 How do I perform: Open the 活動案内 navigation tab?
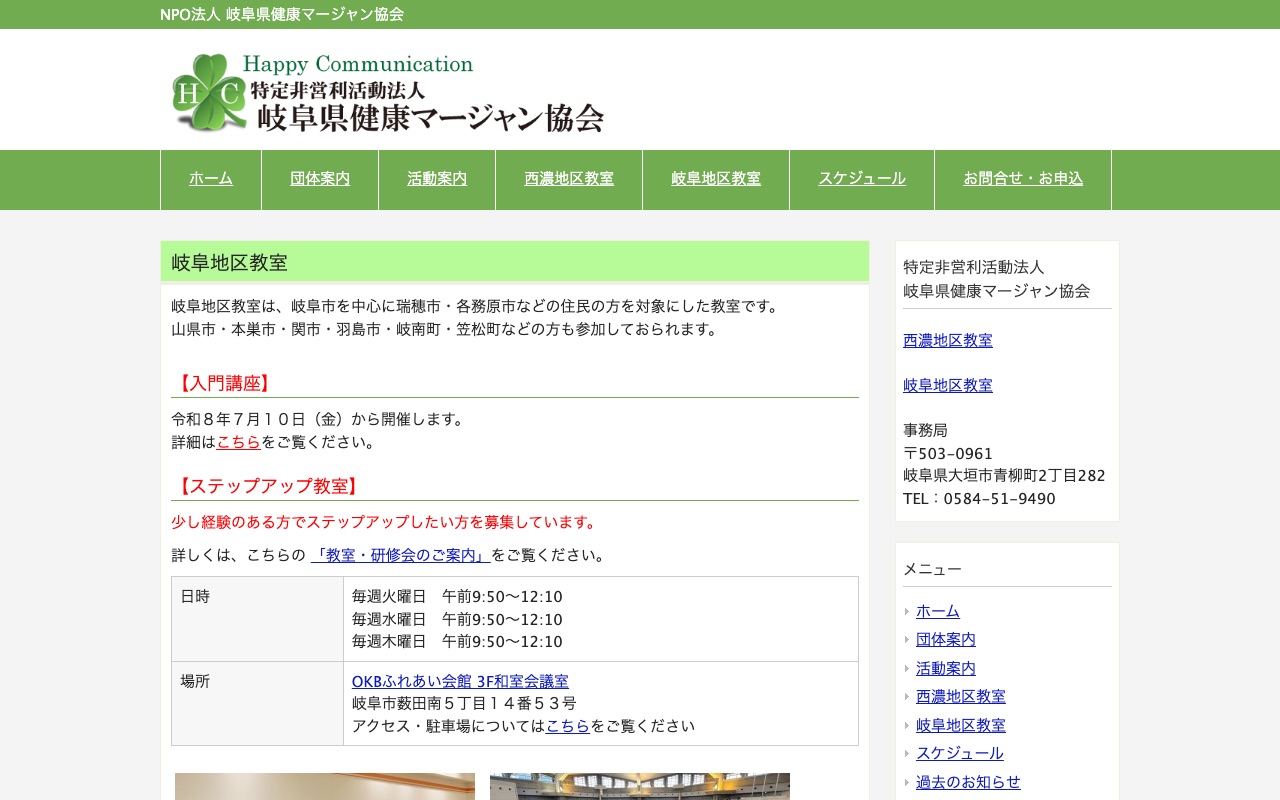437,179
